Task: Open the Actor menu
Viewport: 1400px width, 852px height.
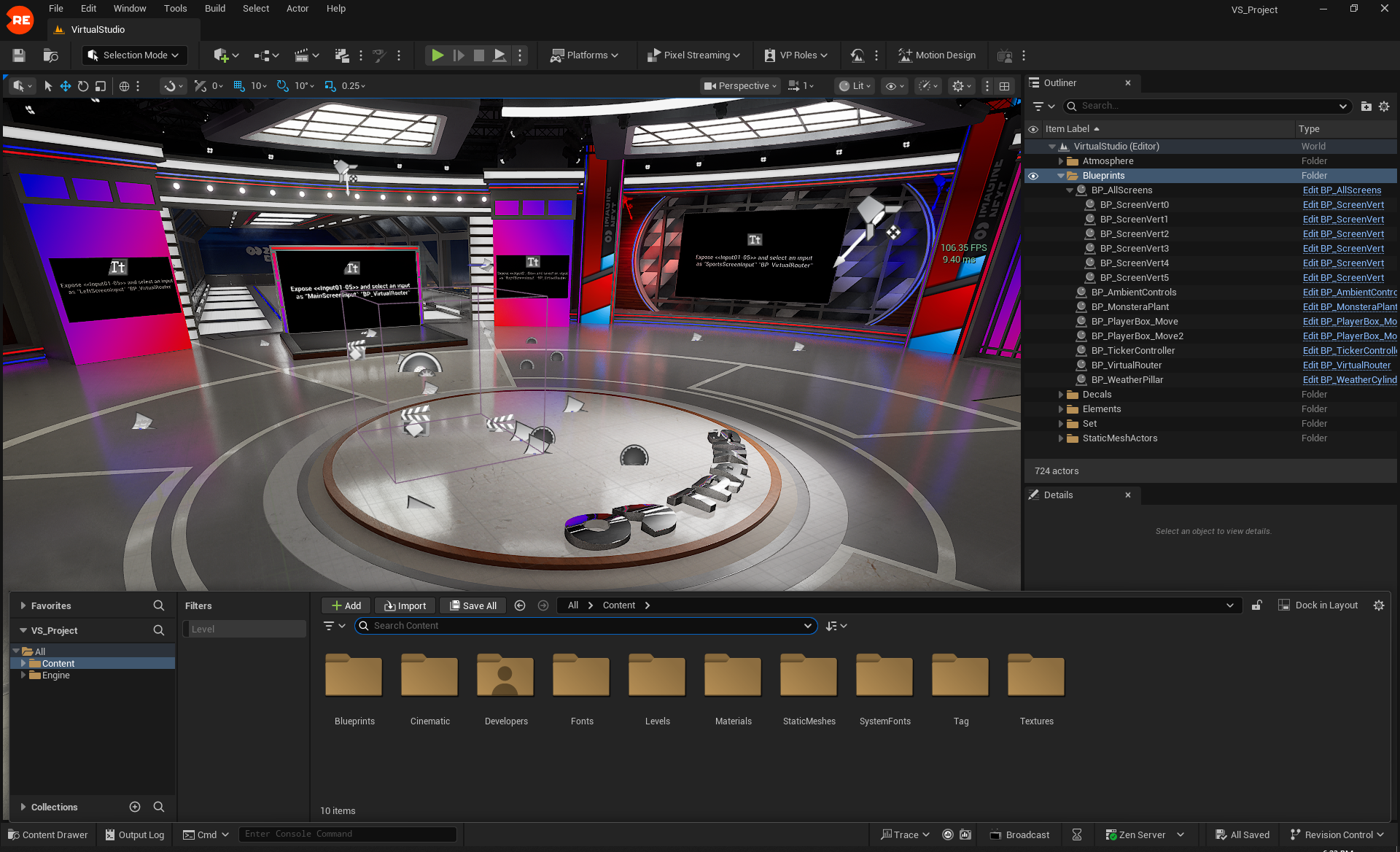Action: pos(297,9)
